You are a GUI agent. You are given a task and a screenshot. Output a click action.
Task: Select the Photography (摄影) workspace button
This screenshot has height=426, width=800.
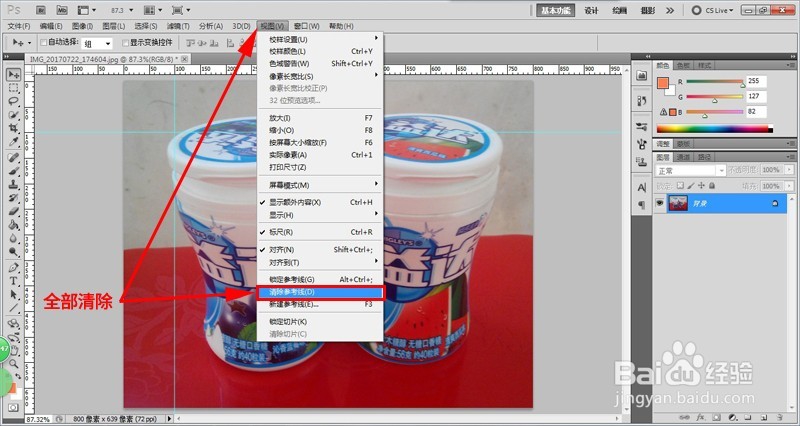pyautogui.click(x=647, y=10)
